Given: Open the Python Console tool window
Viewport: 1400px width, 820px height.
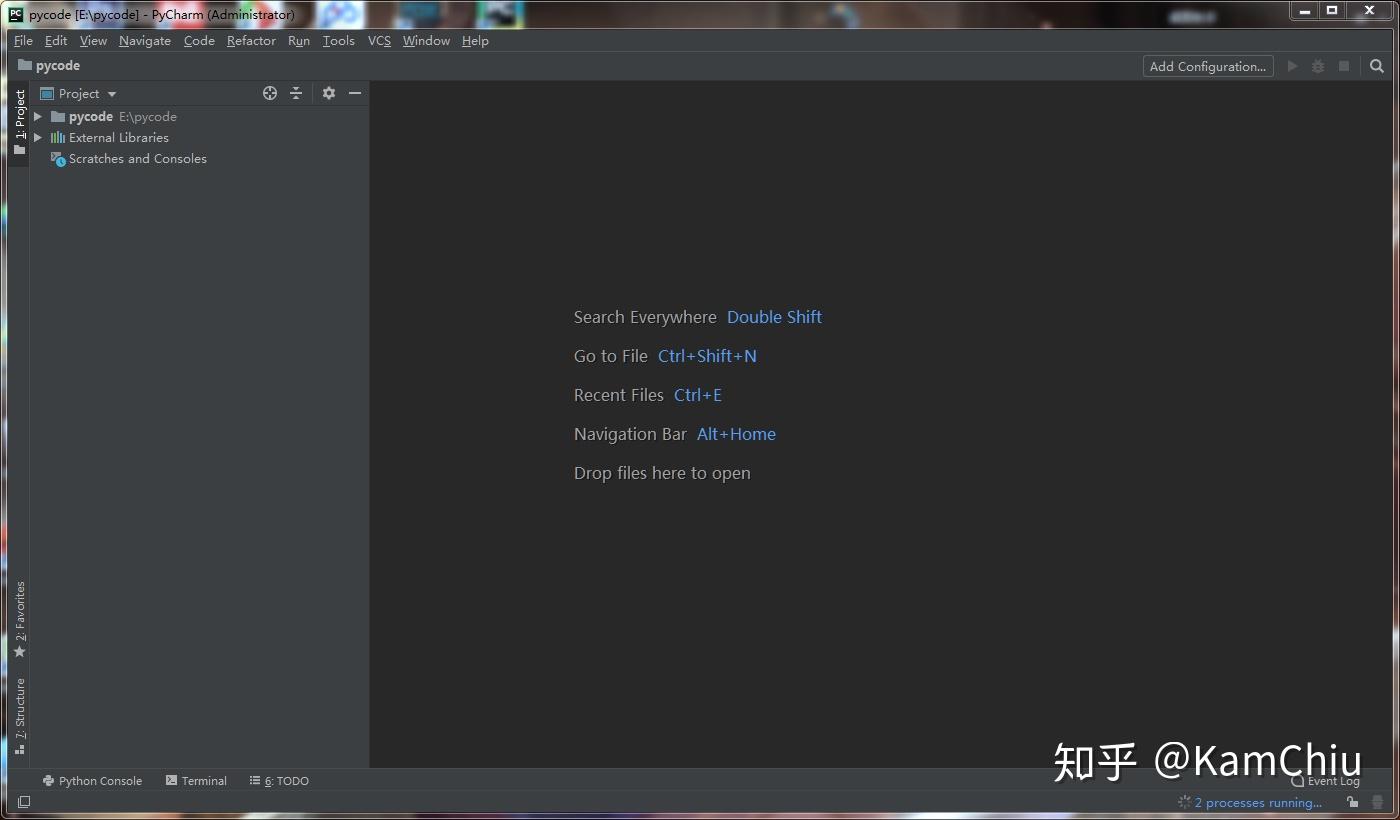Looking at the screenshot, I should tap(91, 780).
